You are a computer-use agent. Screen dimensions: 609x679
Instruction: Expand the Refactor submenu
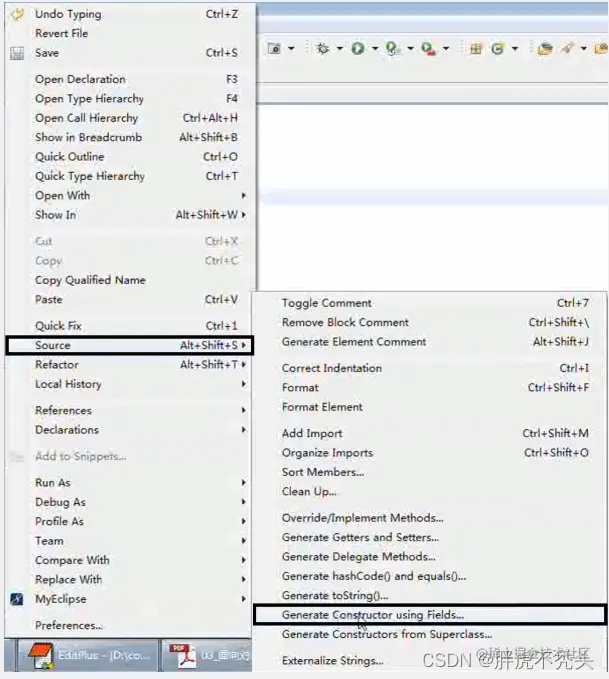[130, 365]
